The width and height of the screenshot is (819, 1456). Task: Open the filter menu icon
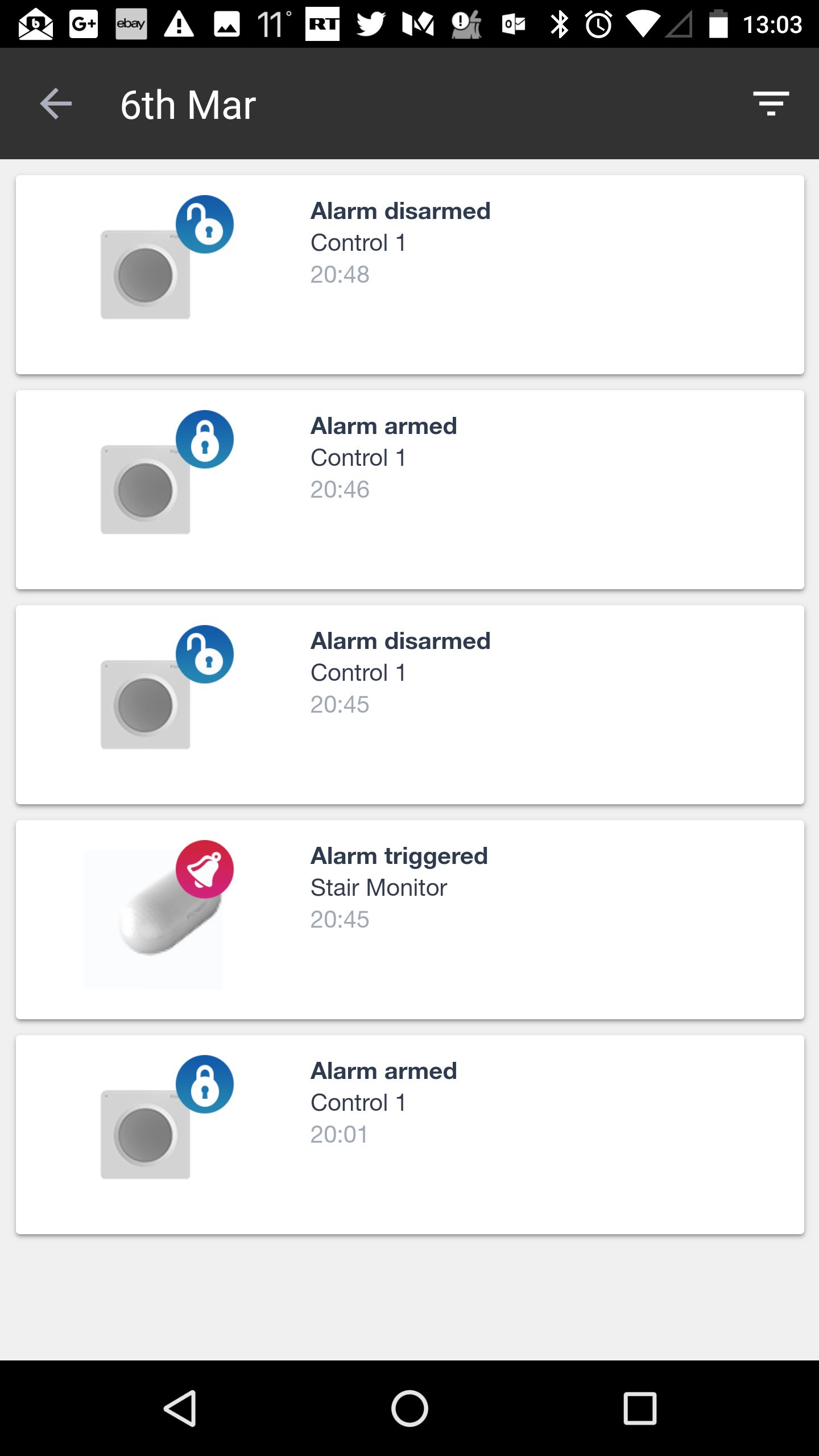pos(771,104)
